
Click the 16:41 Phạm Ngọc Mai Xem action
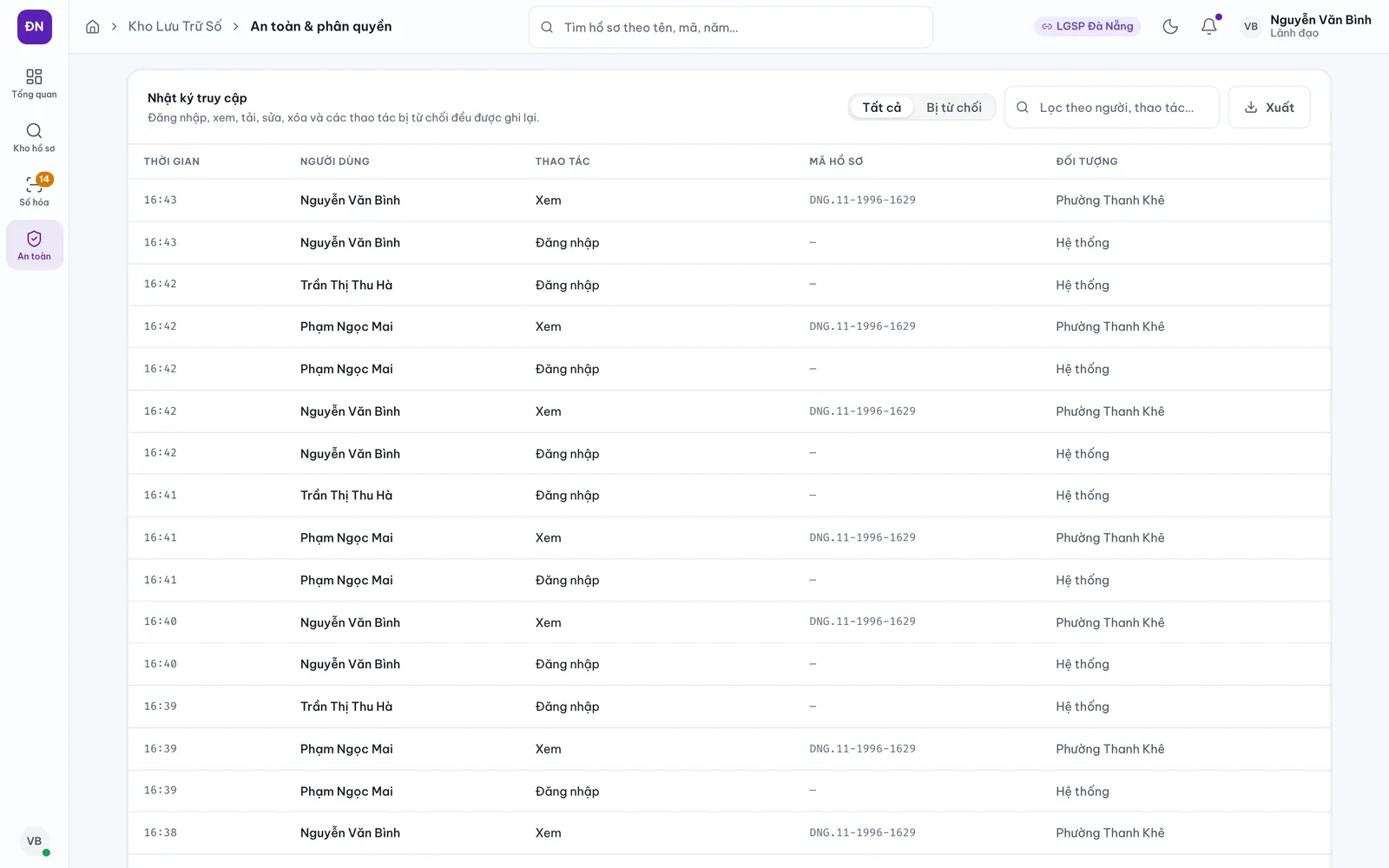coord(548,538)
